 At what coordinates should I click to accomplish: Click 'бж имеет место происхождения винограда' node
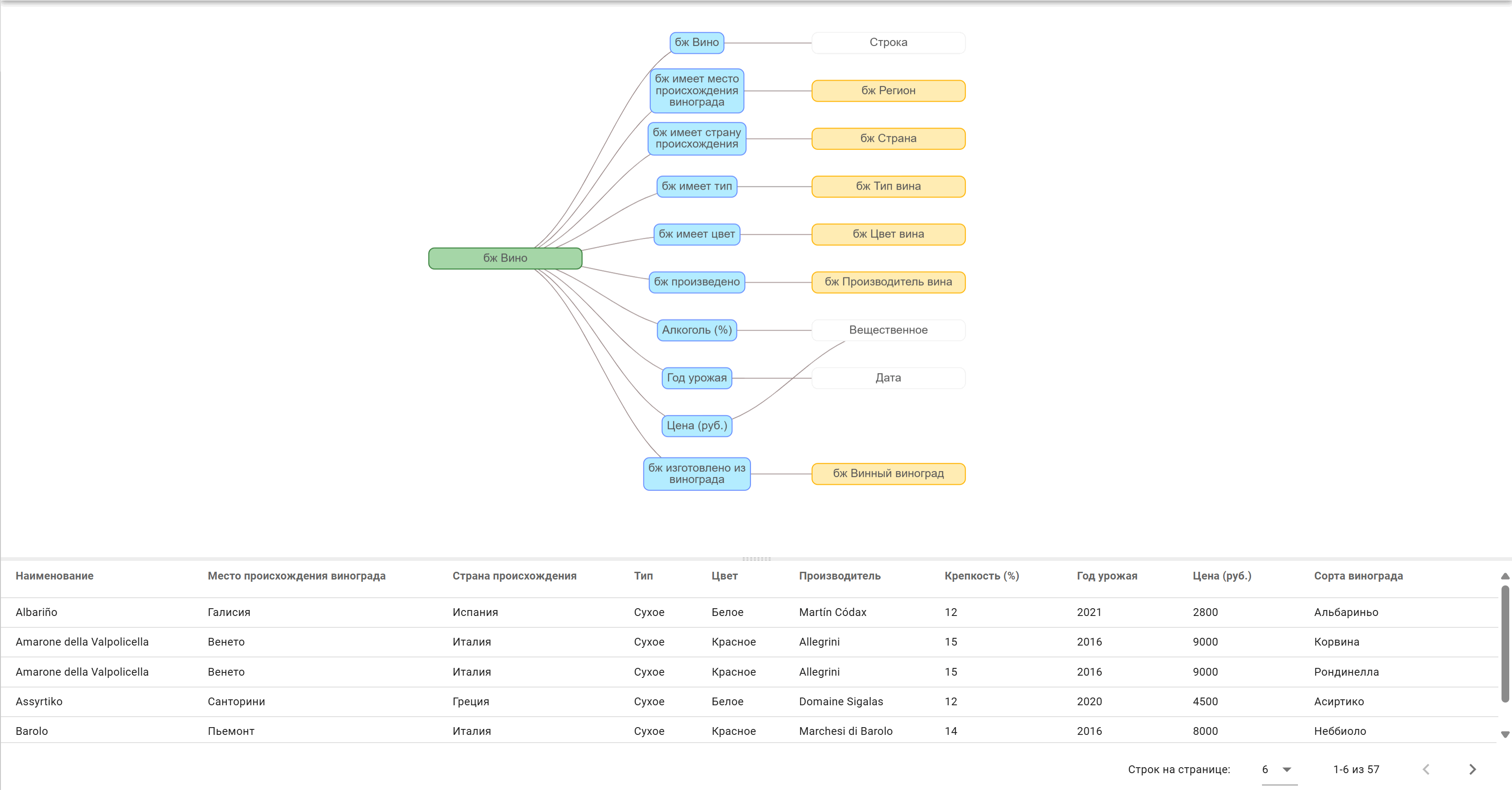coord(696,91)
